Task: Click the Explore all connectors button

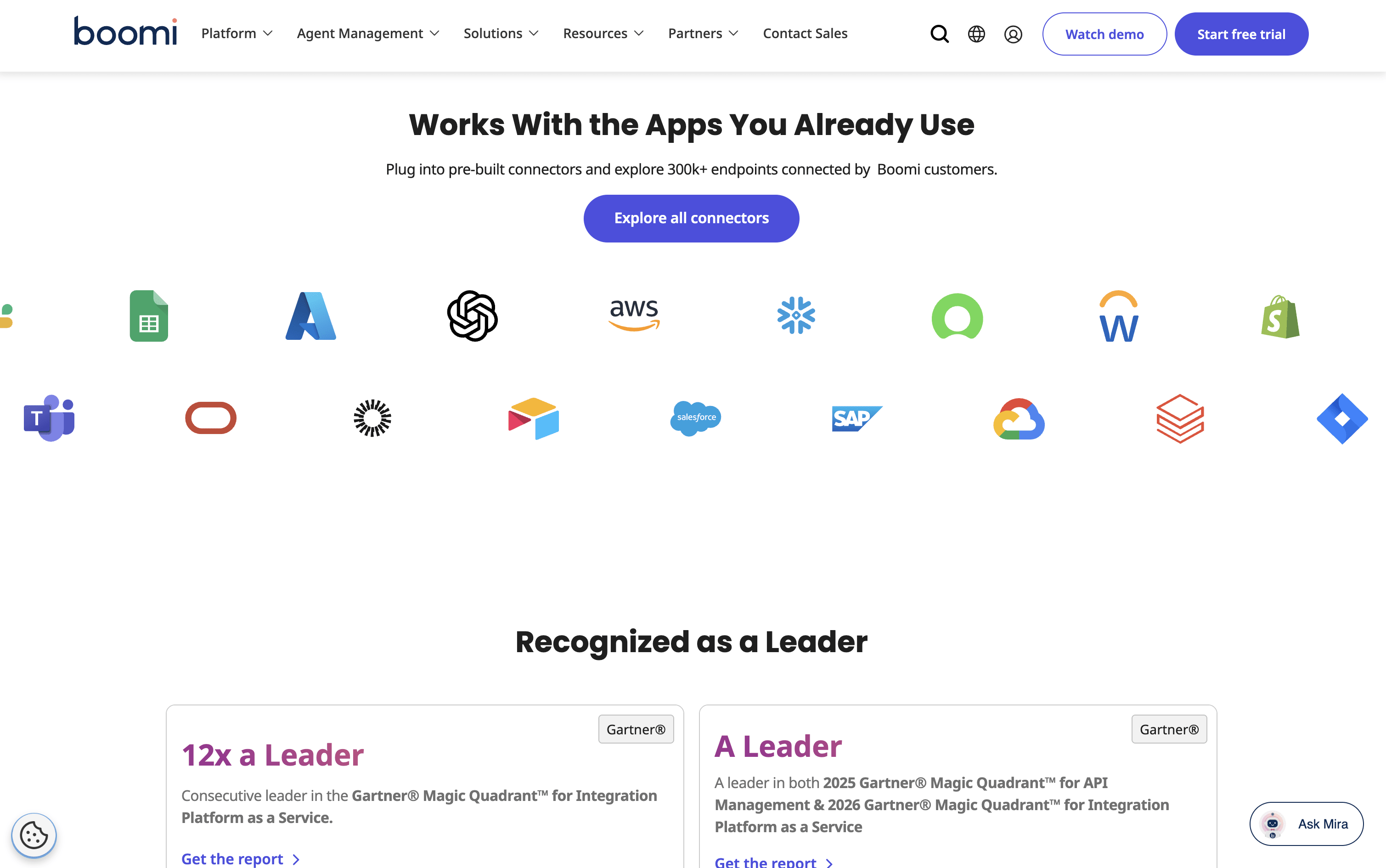Action: 691,218
